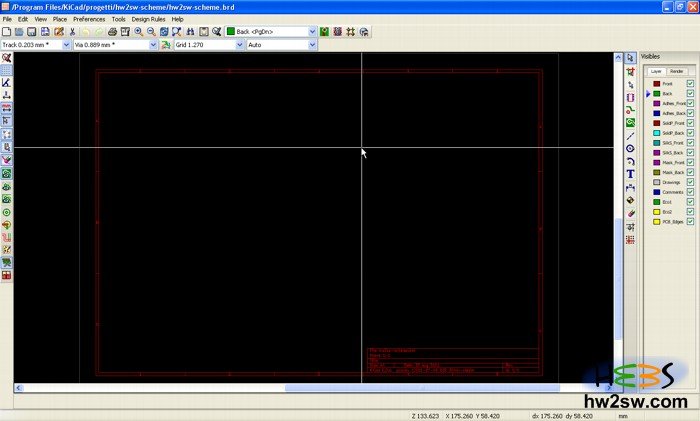The height and width of the screenshot is (421, 700).
Task: Select the arrow pointer tool in right toolbar
Action: [x=630, y=58]
